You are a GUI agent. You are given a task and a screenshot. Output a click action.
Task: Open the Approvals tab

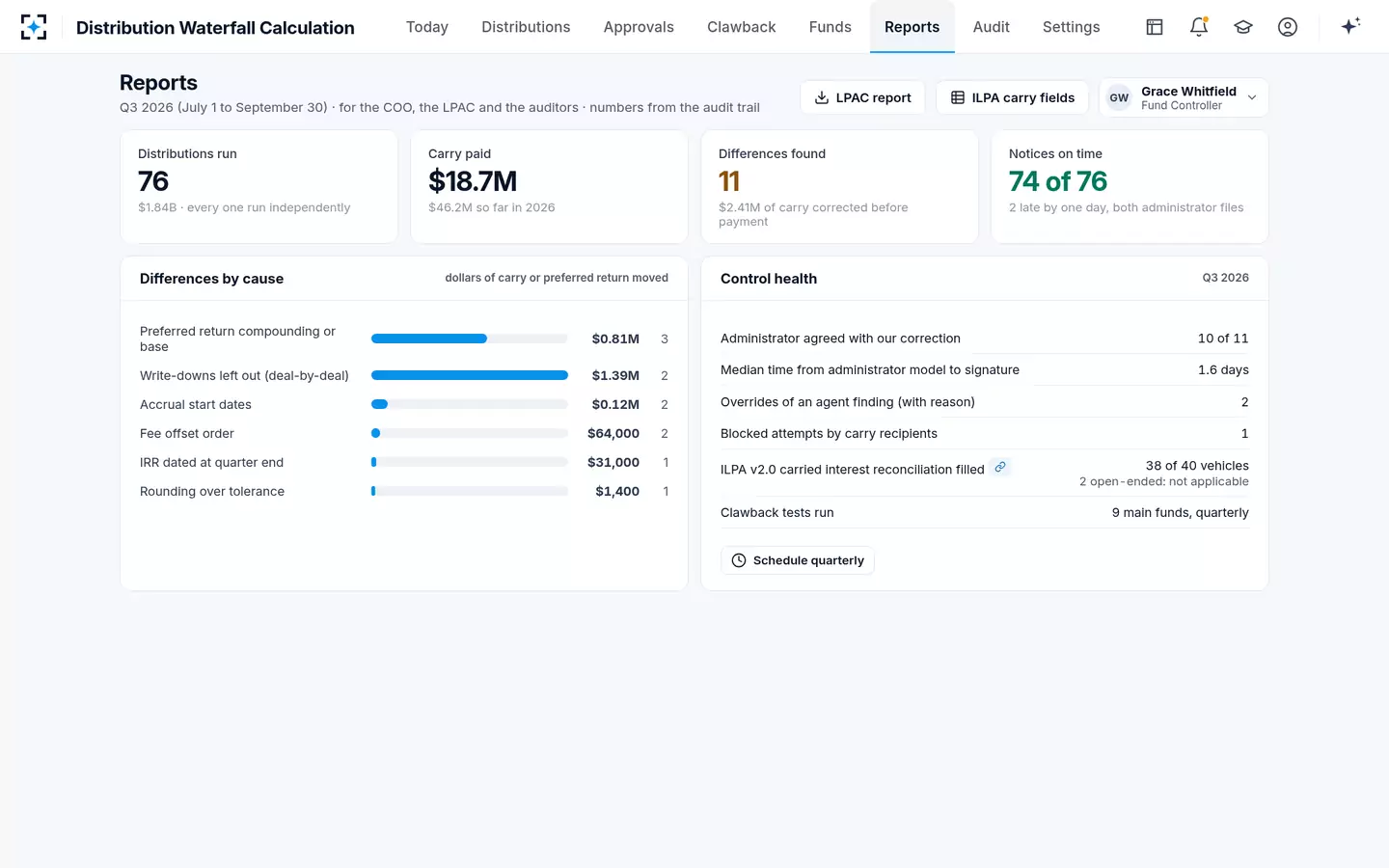click(x=639, y=27)
